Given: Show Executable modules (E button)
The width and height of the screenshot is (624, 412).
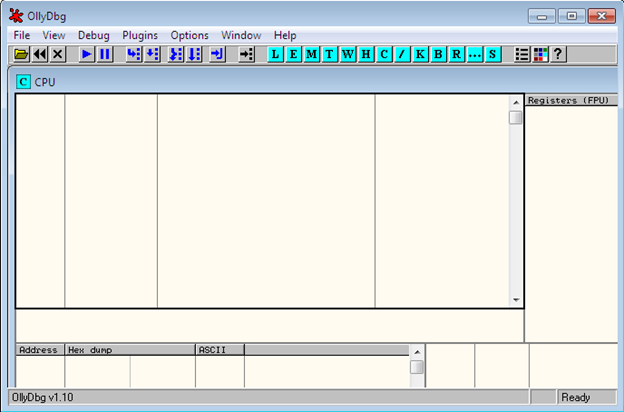Looking at the screenshot, I should pos(294,54).
